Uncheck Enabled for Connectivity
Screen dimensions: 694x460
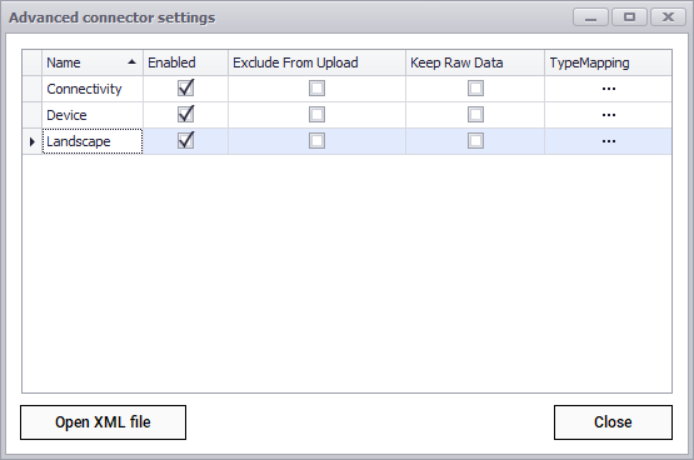point(185,88)
